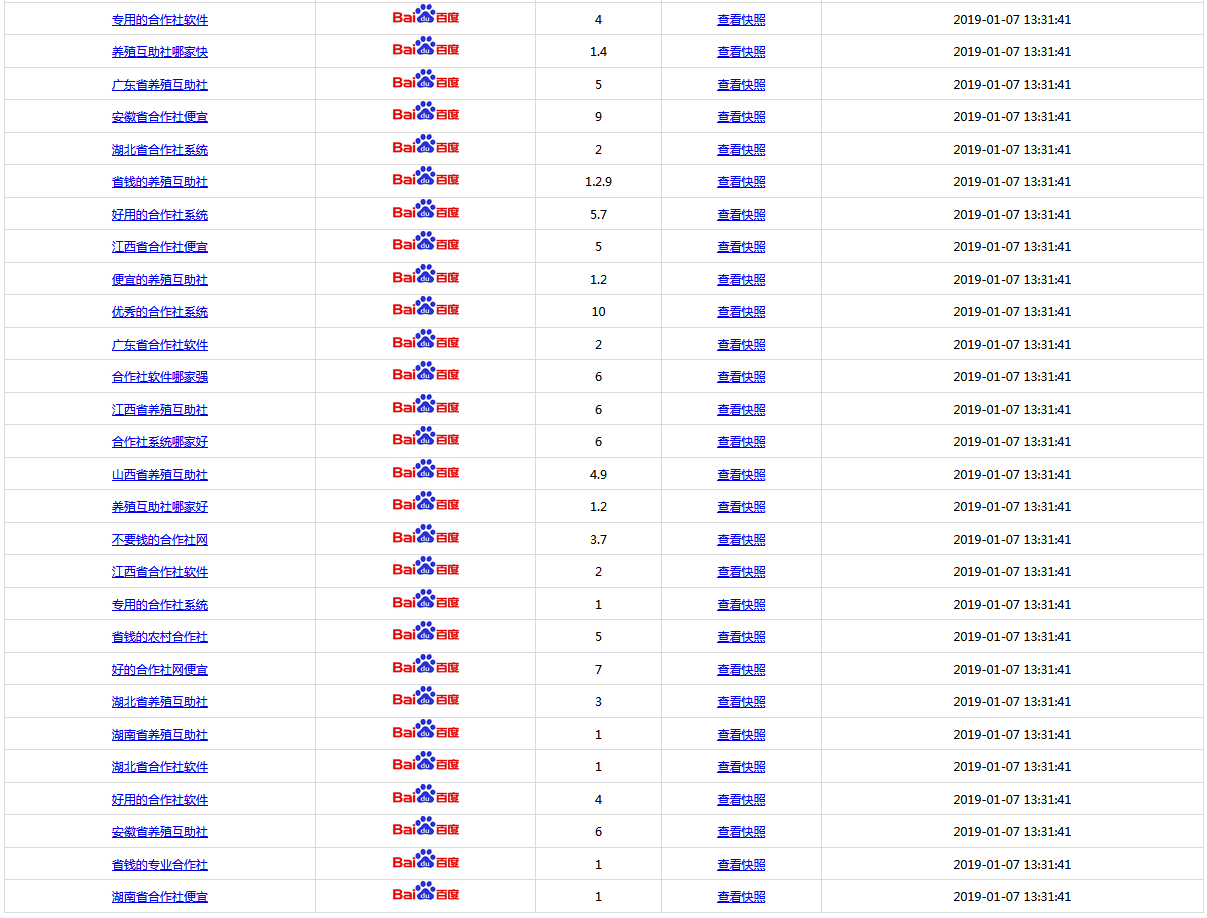Click the Baidu logo in 湖北省合作社软件 row
1207x918 pixels.
426,763
